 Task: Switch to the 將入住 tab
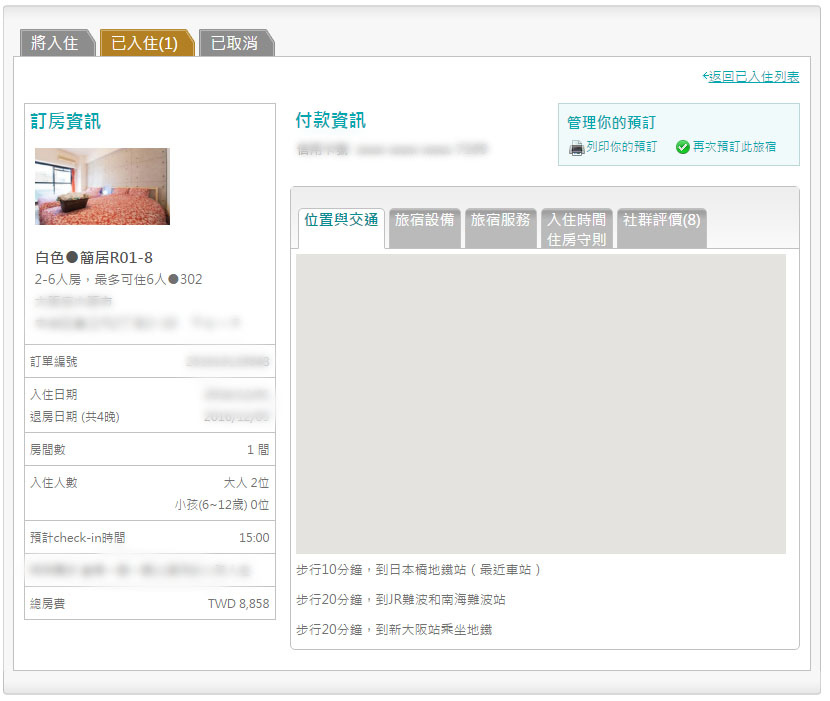click(x=56, y=43)
